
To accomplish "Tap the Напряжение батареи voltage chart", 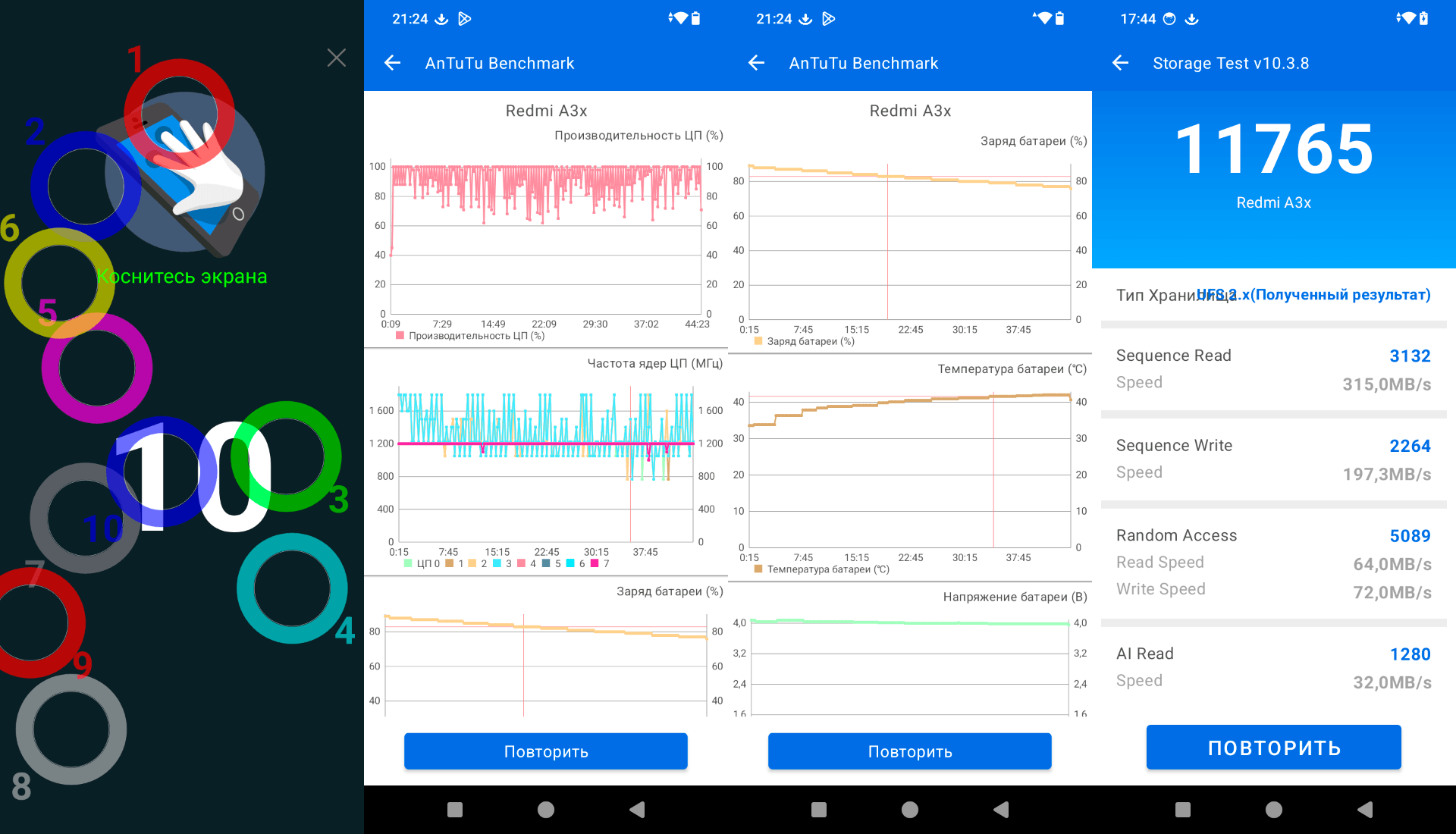I will pos(910,667).
